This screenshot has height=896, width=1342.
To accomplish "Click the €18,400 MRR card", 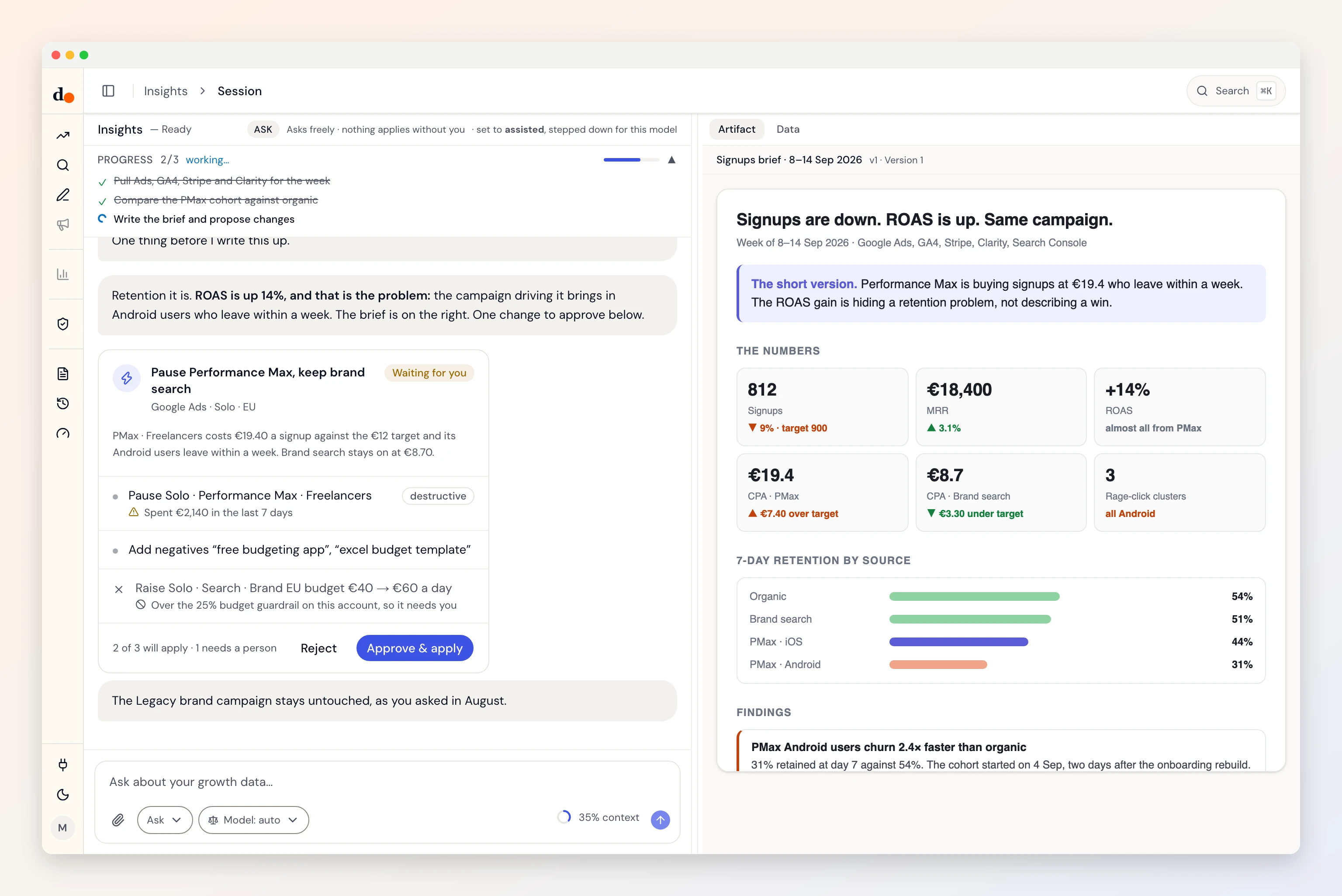I will point(1001,407).
